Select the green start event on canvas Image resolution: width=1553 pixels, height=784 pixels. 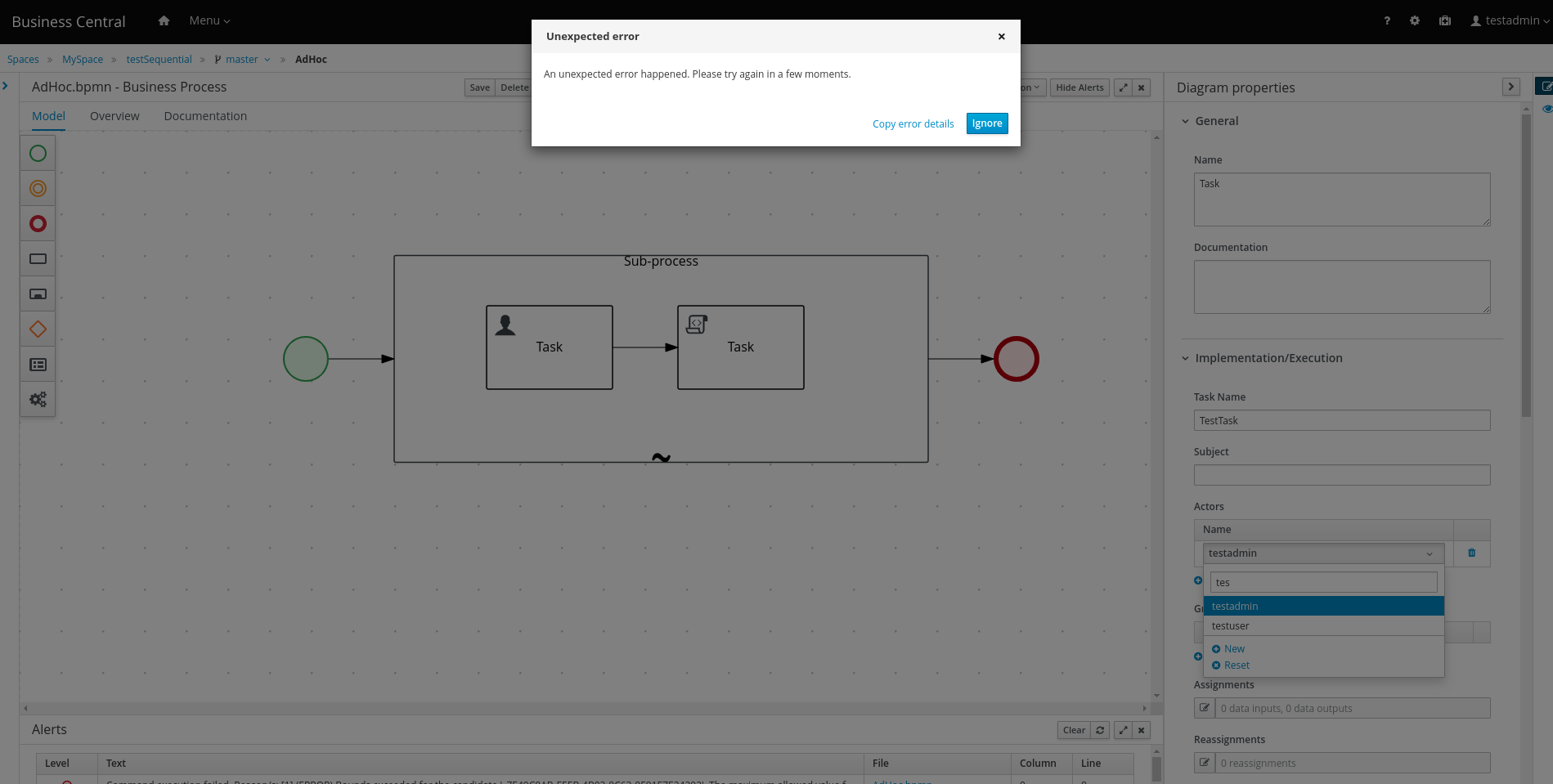coord(306,359)
